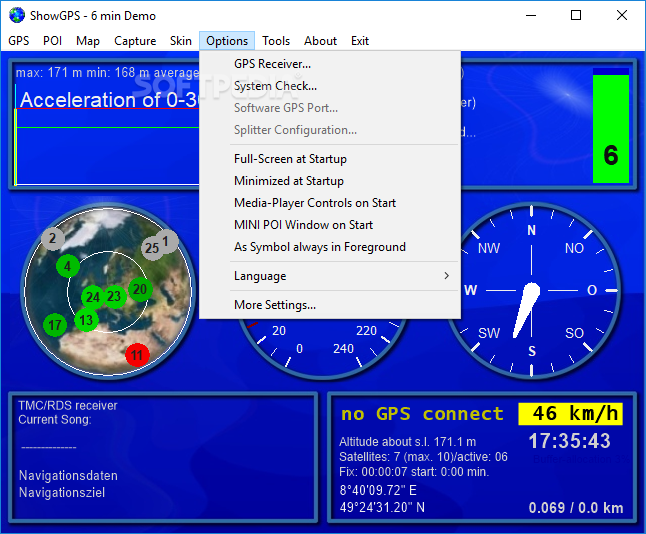Click satellite 25 gray marker
The width and height of the screenshot is (646, 534).
(x=152, y=248)
